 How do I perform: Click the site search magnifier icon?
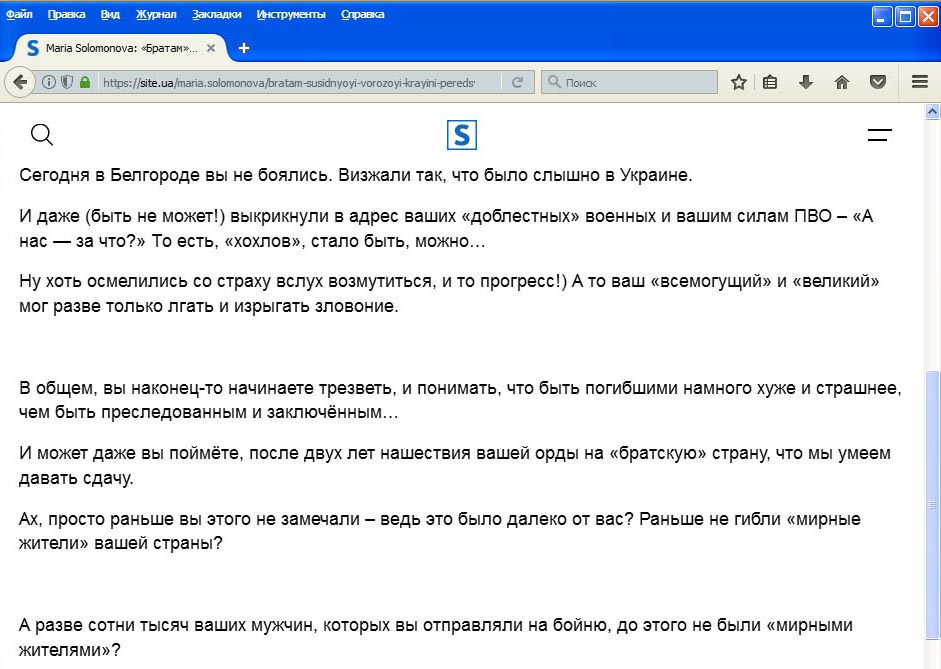[x=41, y=135]
